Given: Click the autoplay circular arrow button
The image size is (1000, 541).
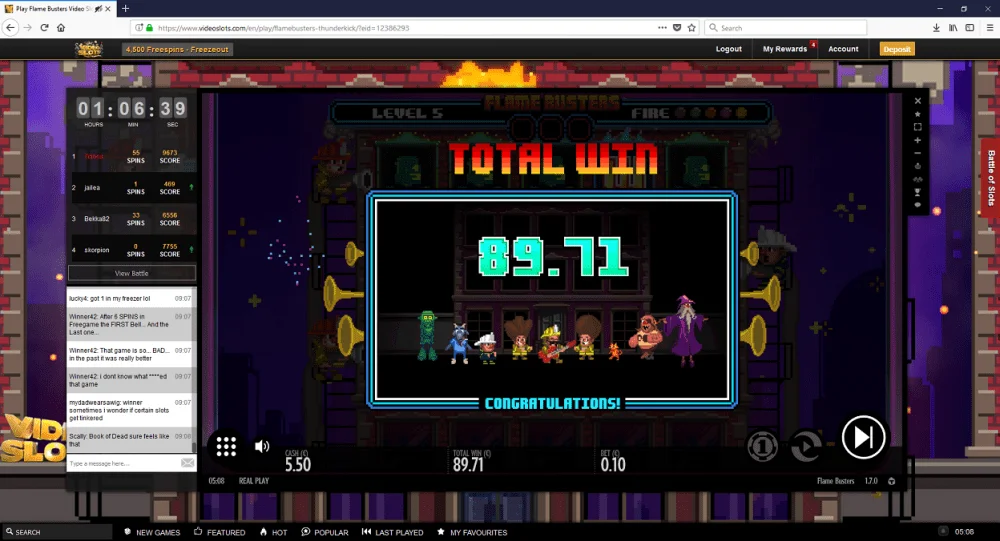Looking at the screenshot, I should click(x=806, y=446).
